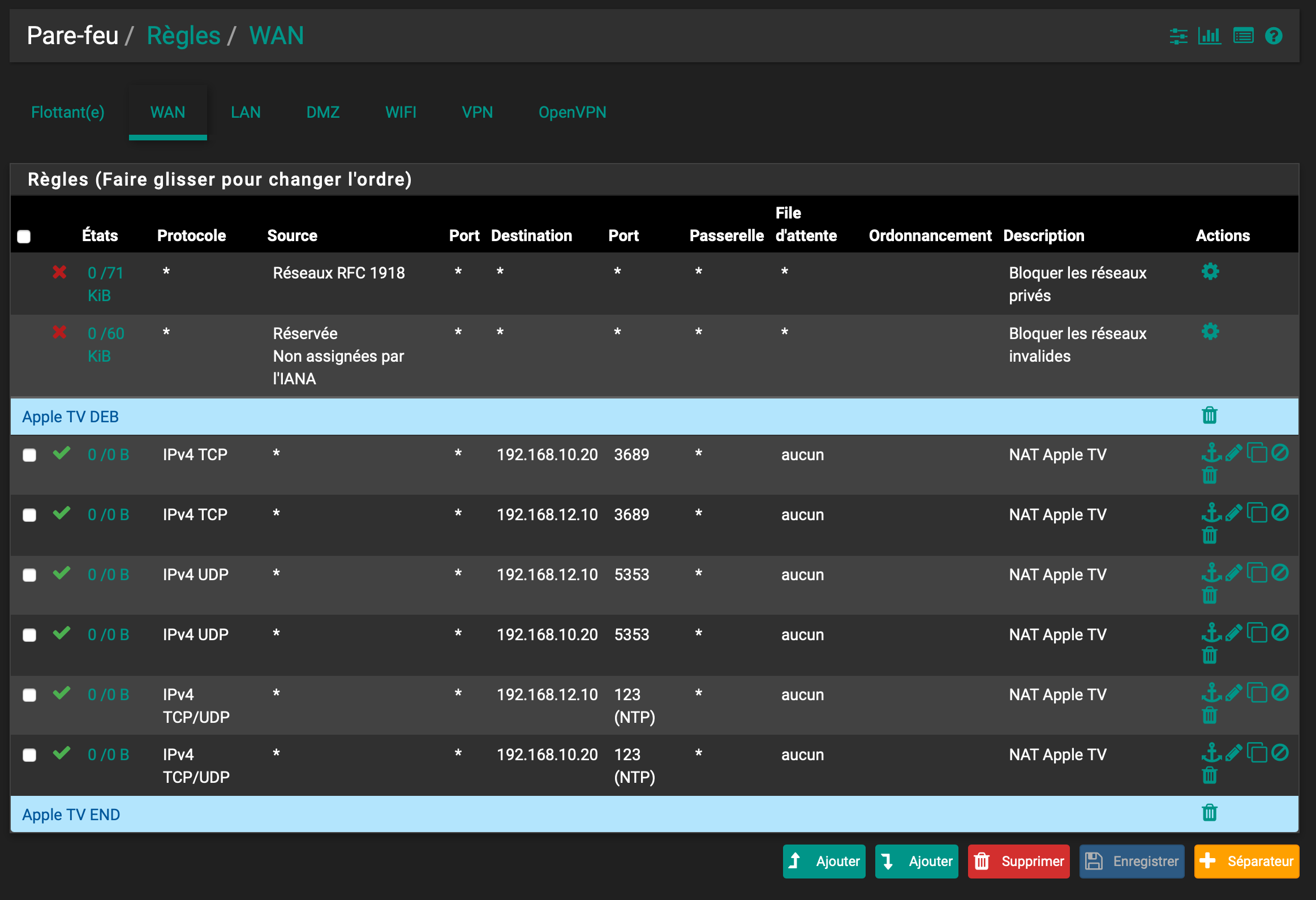Viewport: 1316px width, 900px height.
Task: Edit the 192.168.10.20 port 3689 rule with pencil
Action: [x=1233, y=453]
